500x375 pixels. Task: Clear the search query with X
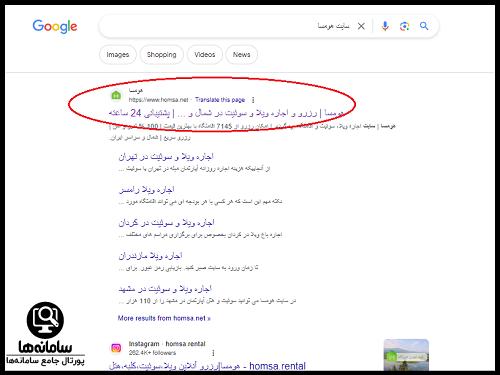pos(361,26)
